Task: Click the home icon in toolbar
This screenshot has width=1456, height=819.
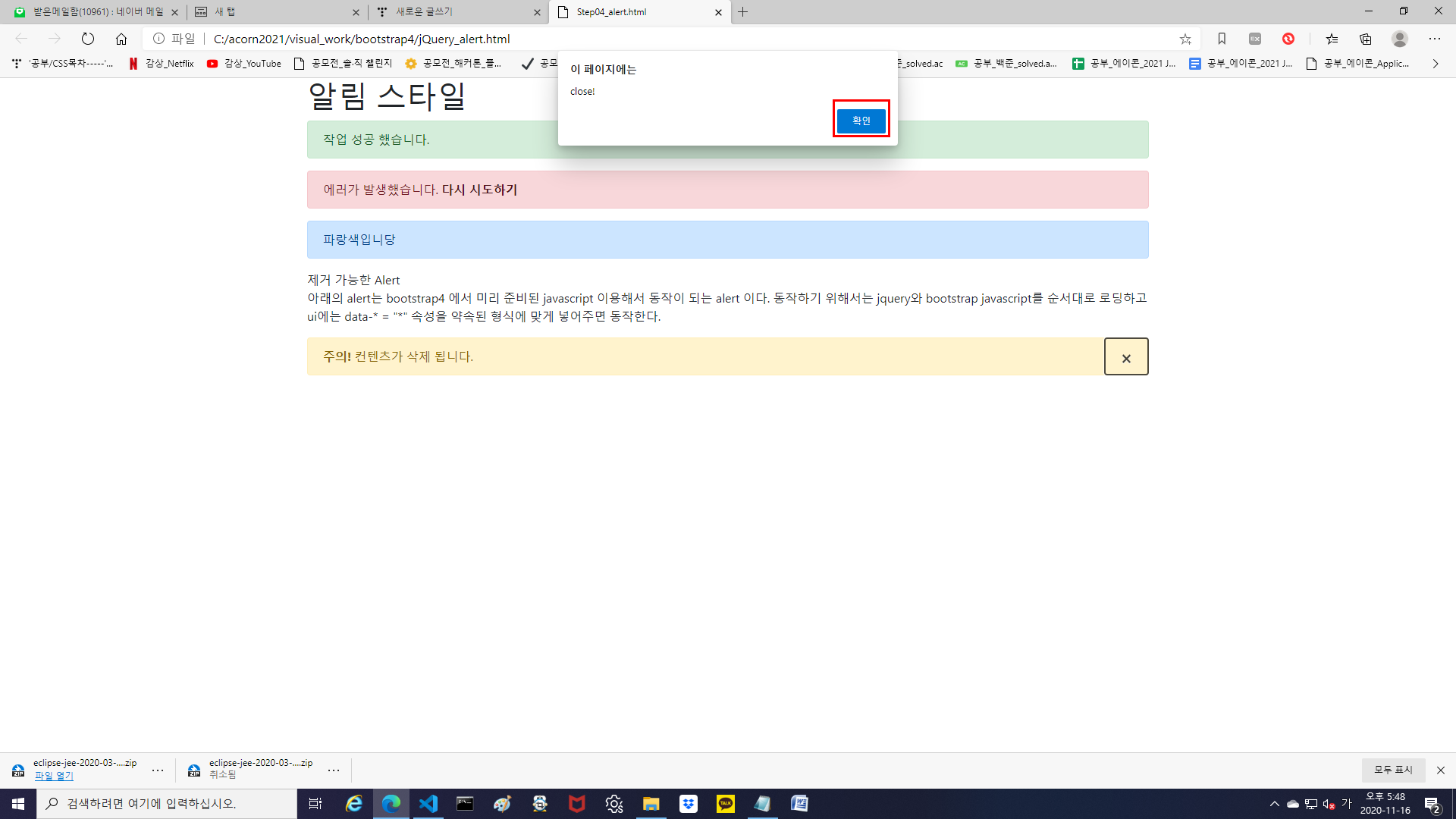Action: 121,39
